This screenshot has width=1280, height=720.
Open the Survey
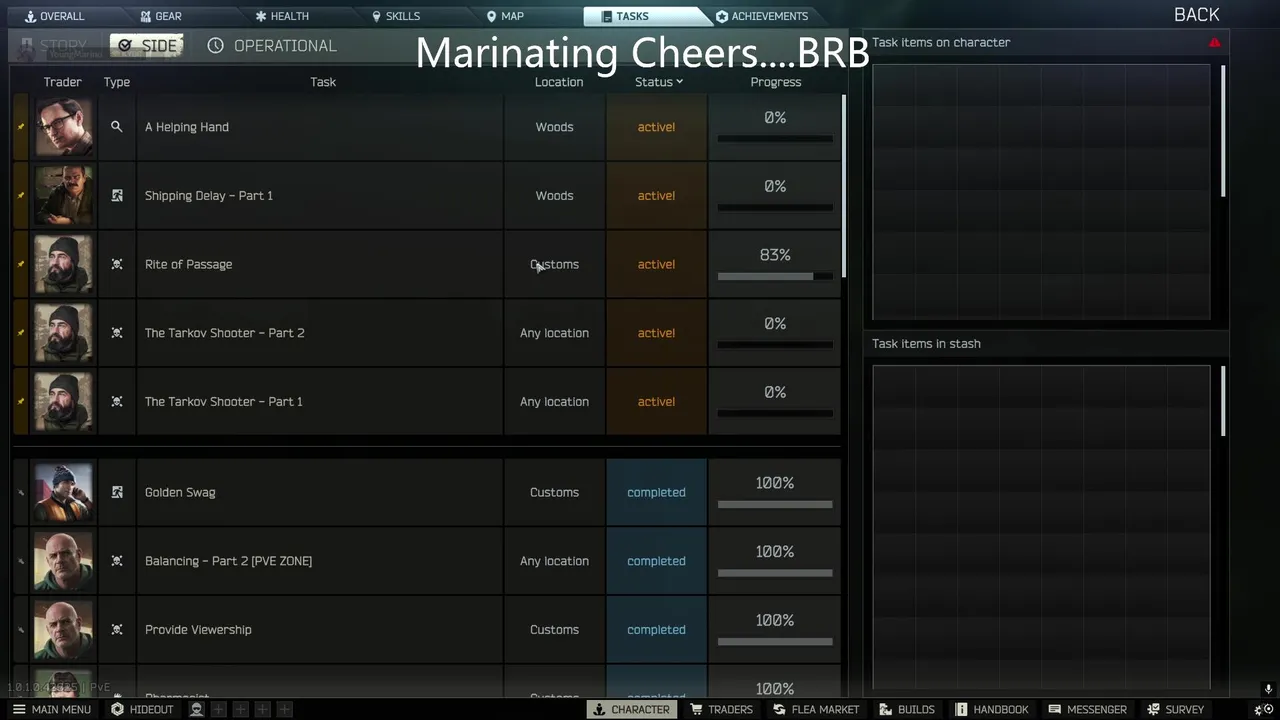[x=1175, y=709]
